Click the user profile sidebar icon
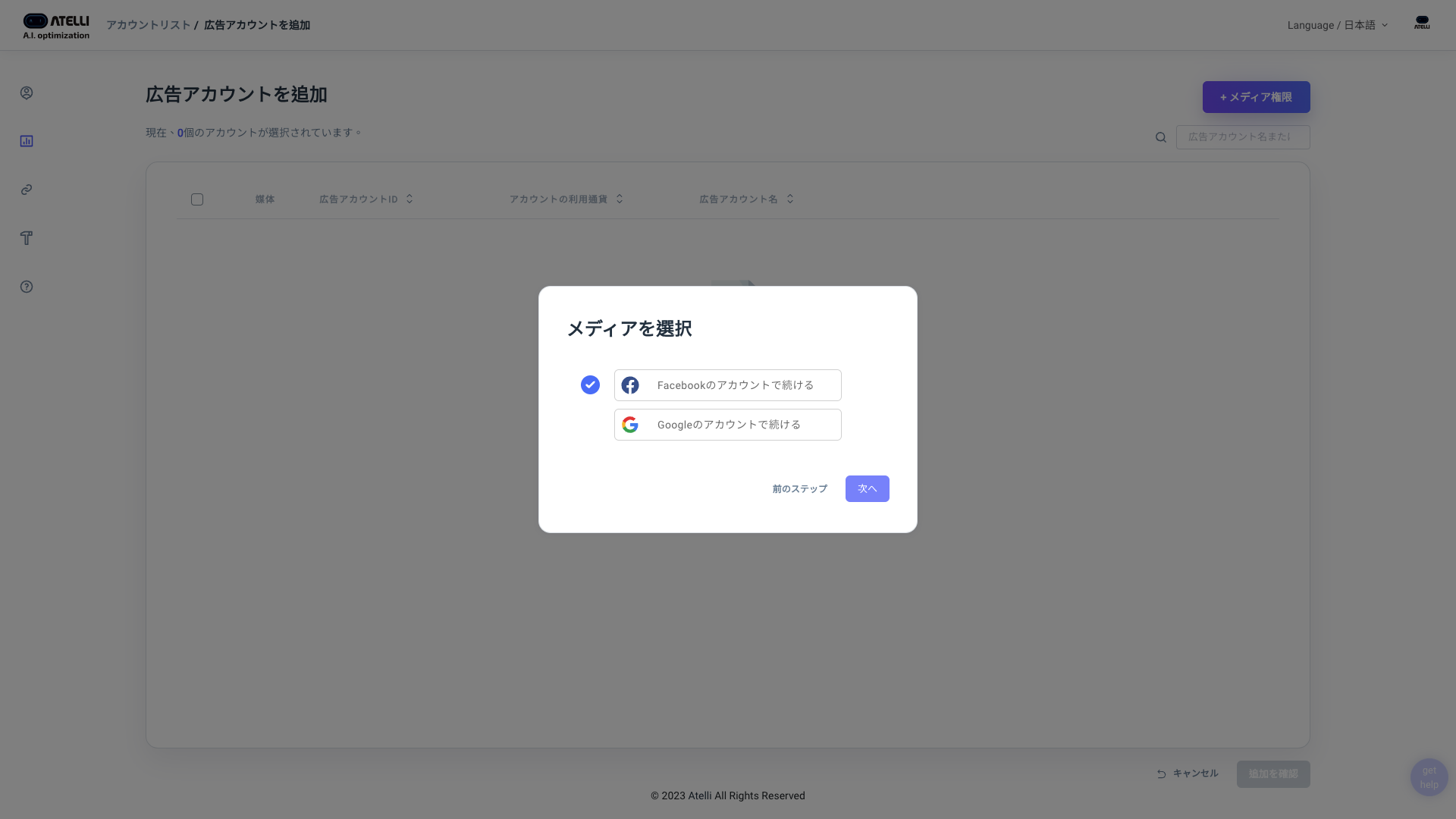Screen dimensions: 1456x819 27,93
